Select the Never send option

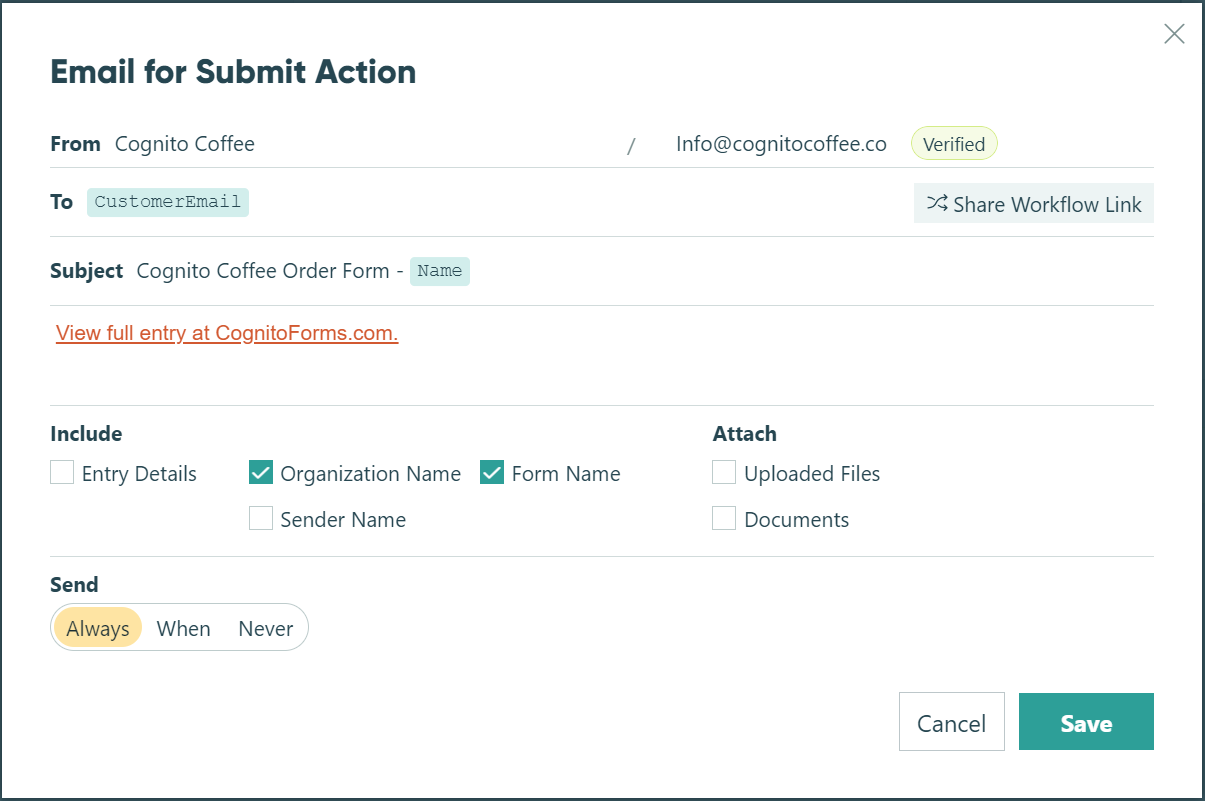pos(265,628)
